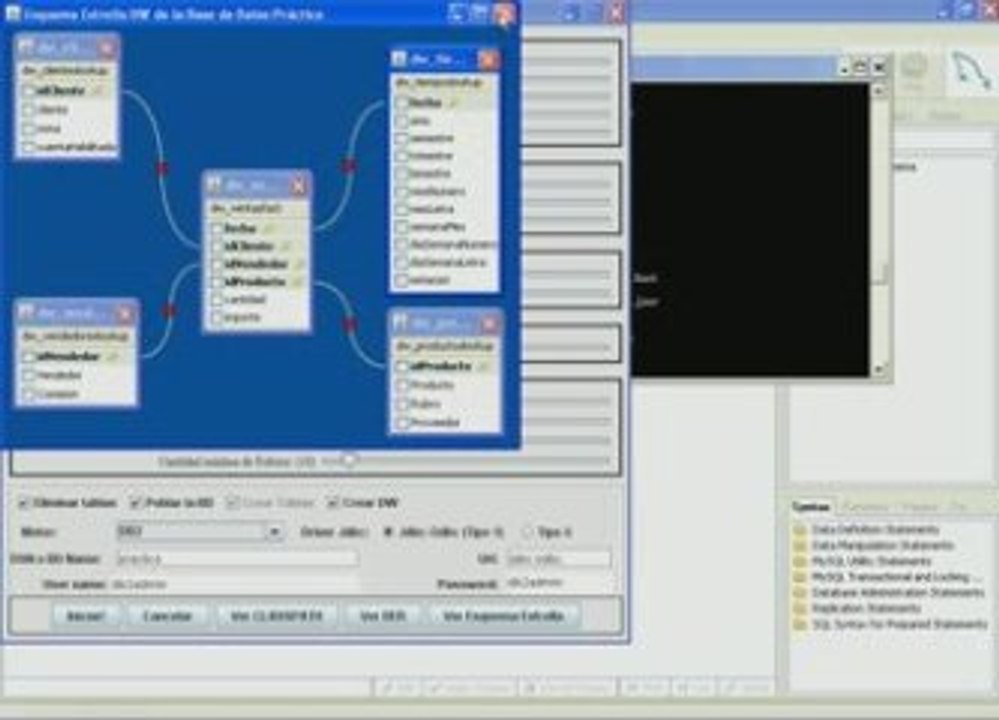Check the importe field in ventasFact table

[x=217, y=317]
